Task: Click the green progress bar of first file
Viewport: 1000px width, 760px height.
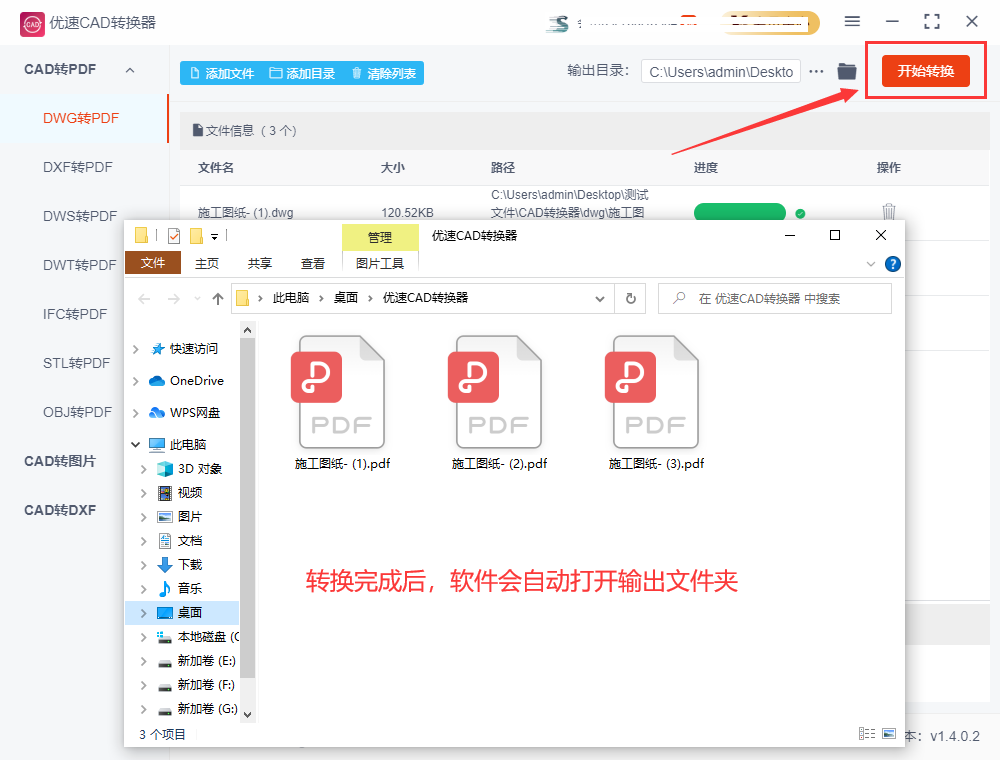Action: click(739, 212)
